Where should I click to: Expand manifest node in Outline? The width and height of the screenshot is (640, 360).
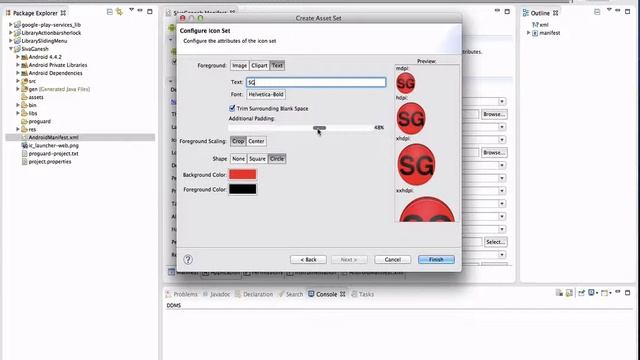click(x=529, y=33)
